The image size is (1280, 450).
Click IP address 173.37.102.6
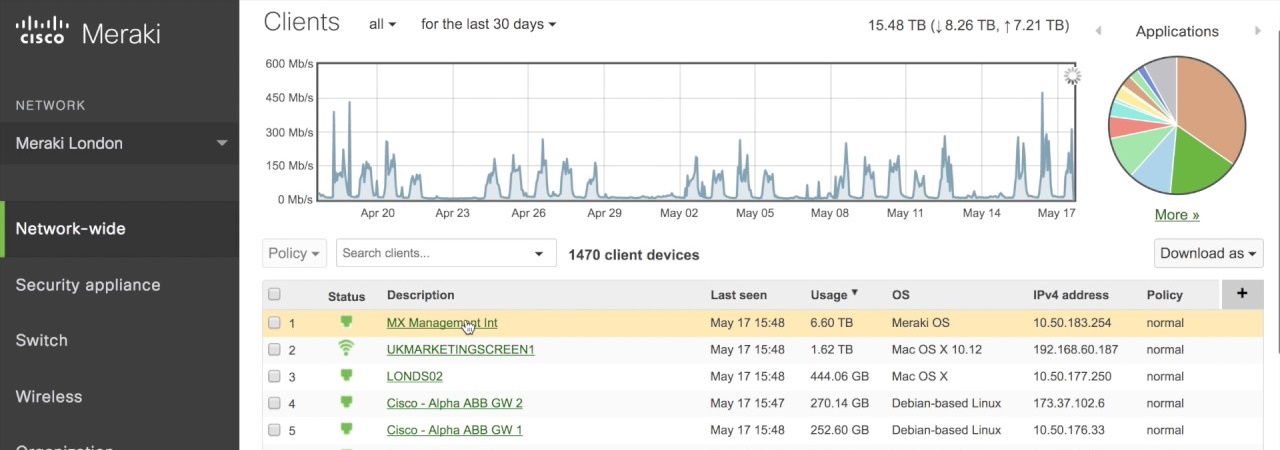[x=1069, y=403]
